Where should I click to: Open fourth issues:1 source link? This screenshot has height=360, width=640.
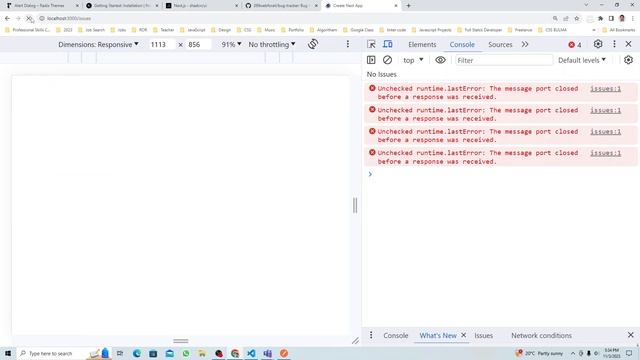click(x=605, y=153)
